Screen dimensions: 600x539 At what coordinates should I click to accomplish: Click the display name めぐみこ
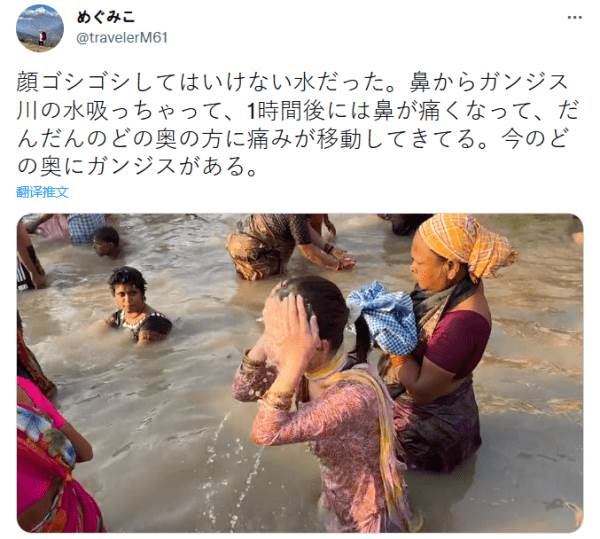coord(106,17)
